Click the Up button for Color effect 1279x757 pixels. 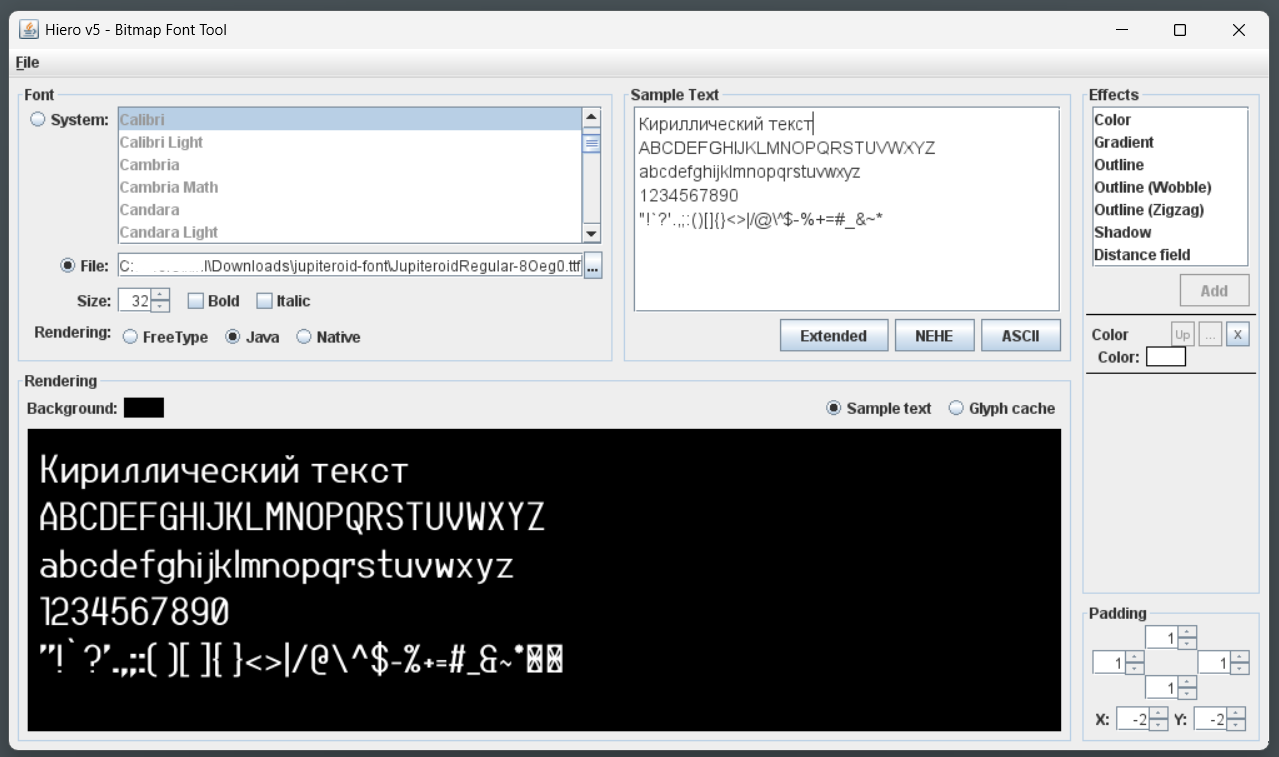point(1183,335)
